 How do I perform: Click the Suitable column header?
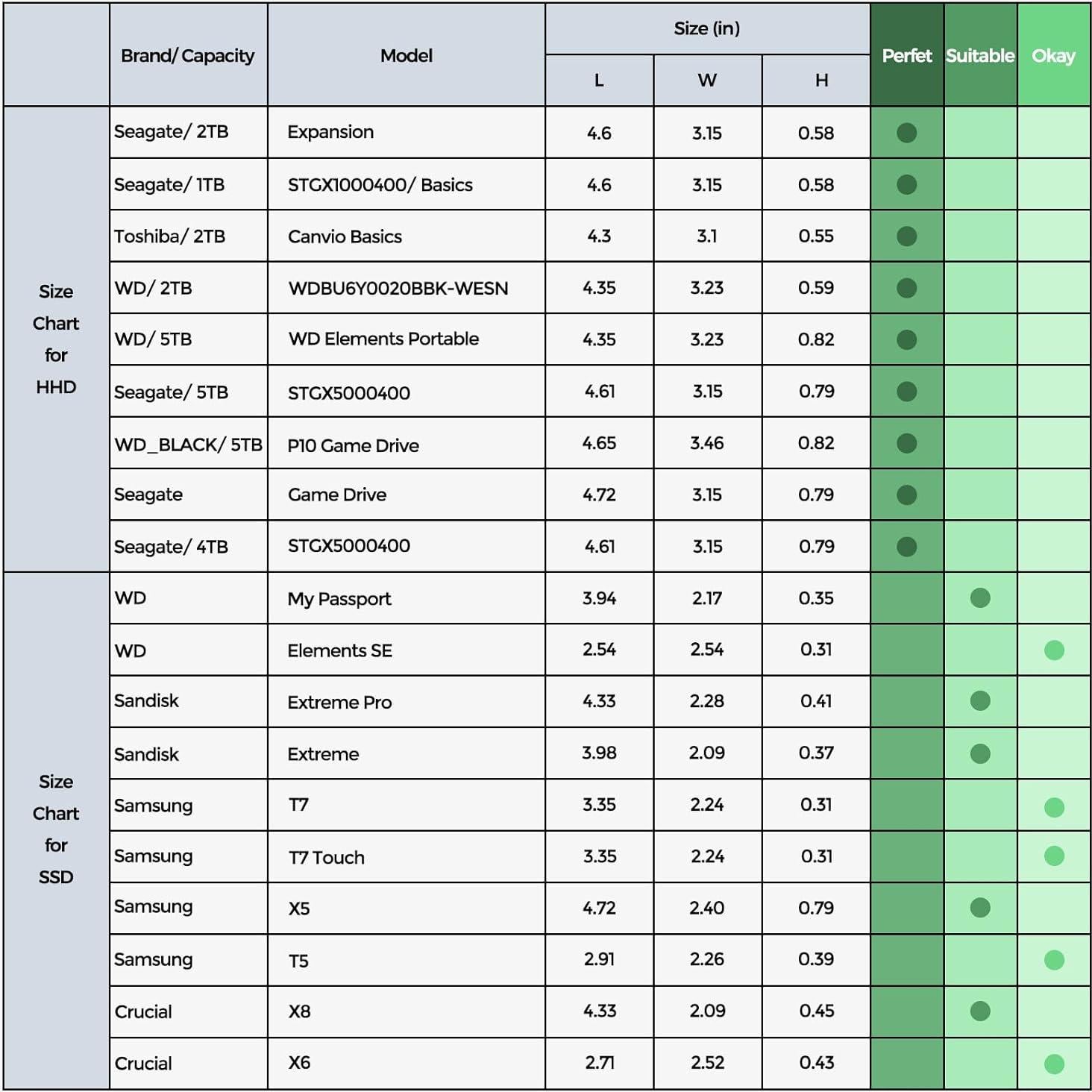(980, 55)
